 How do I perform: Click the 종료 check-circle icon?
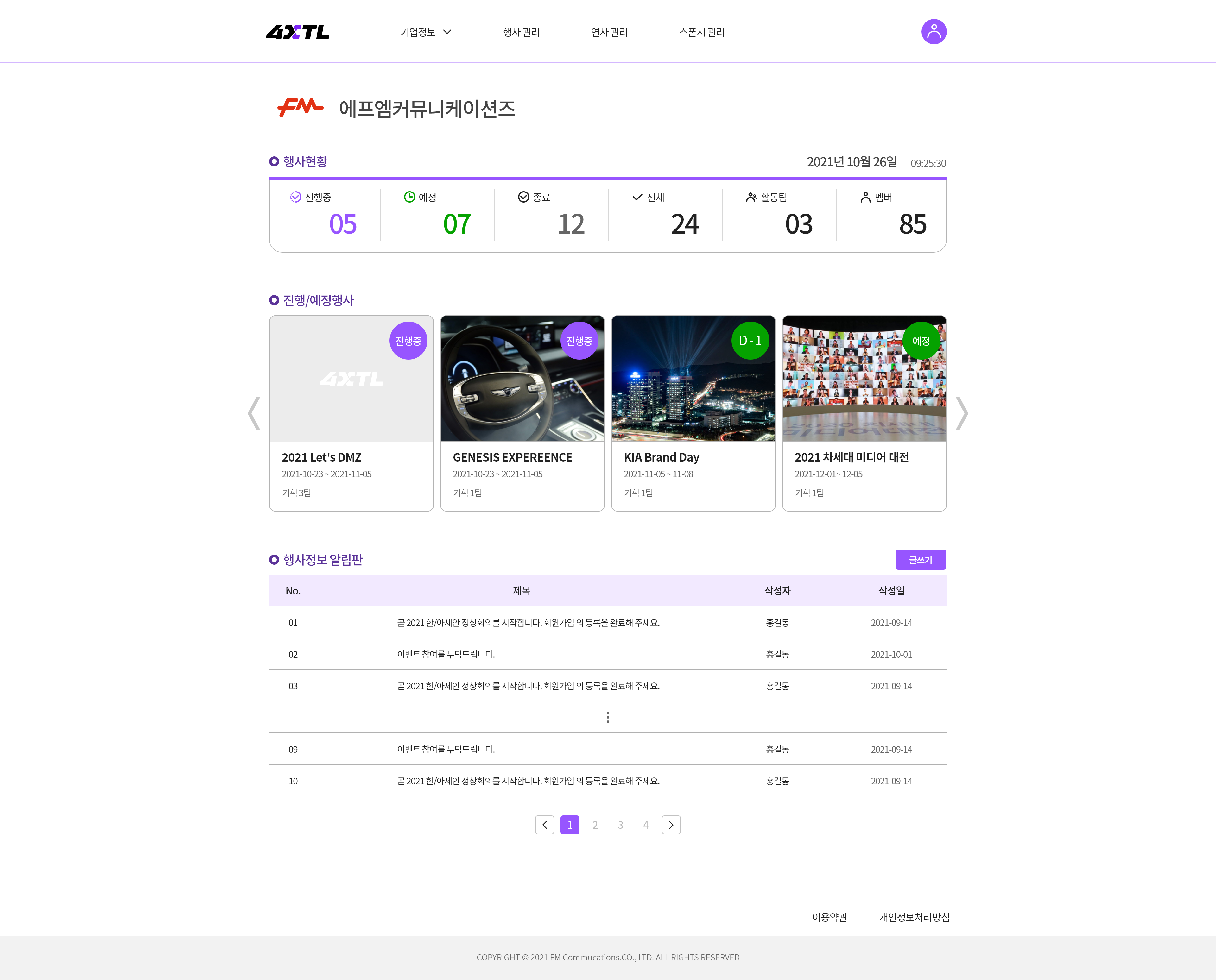point(523,197)
